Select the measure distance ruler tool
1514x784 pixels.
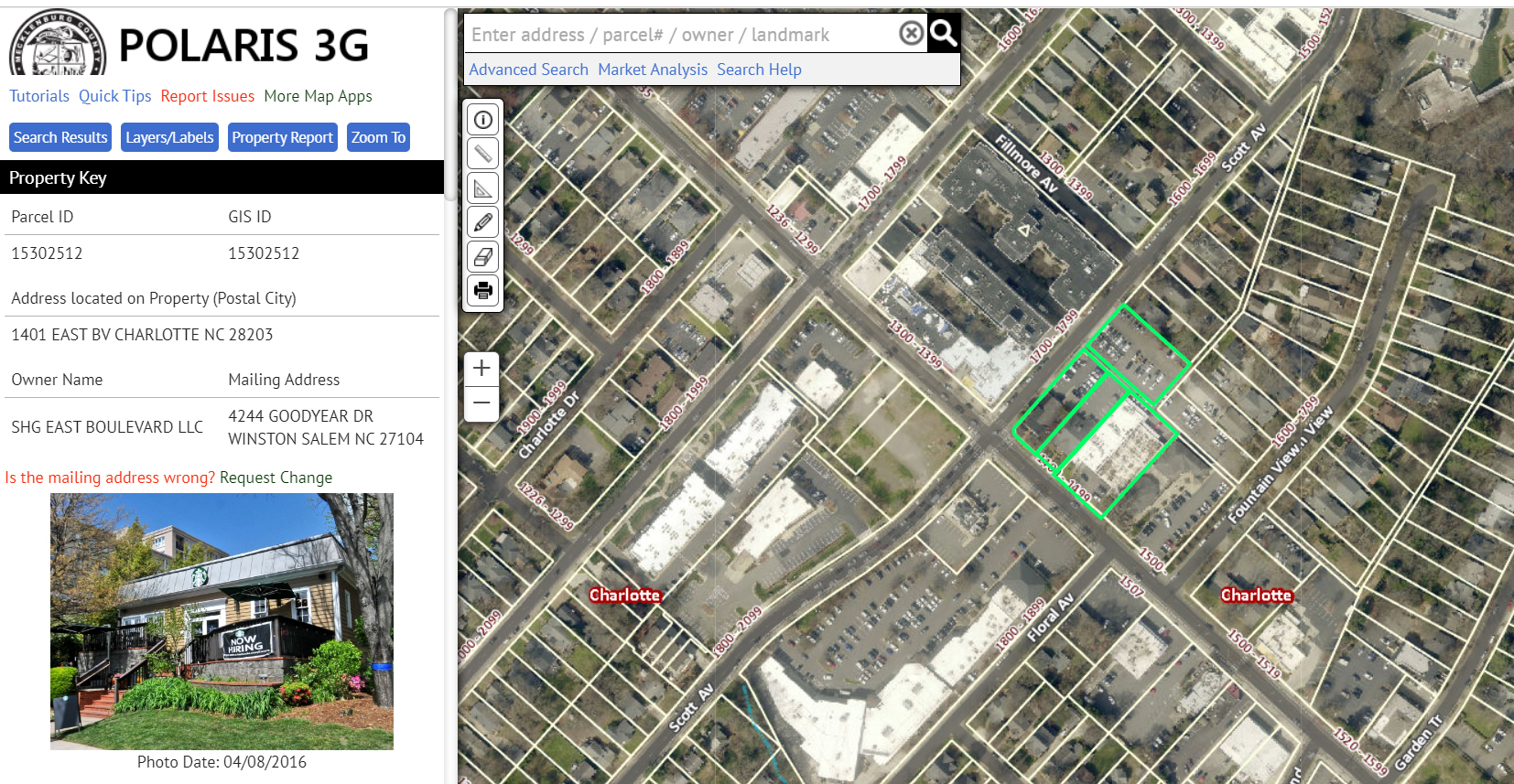(483, 154)
